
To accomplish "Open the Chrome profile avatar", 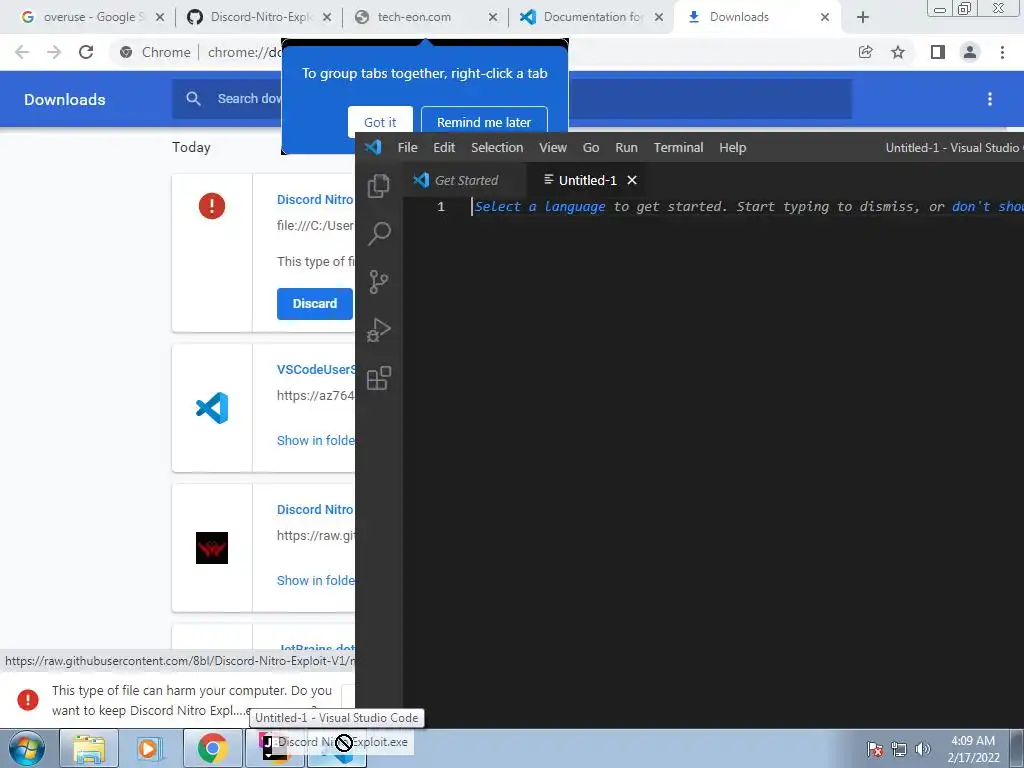I will (x=970, y=52).
